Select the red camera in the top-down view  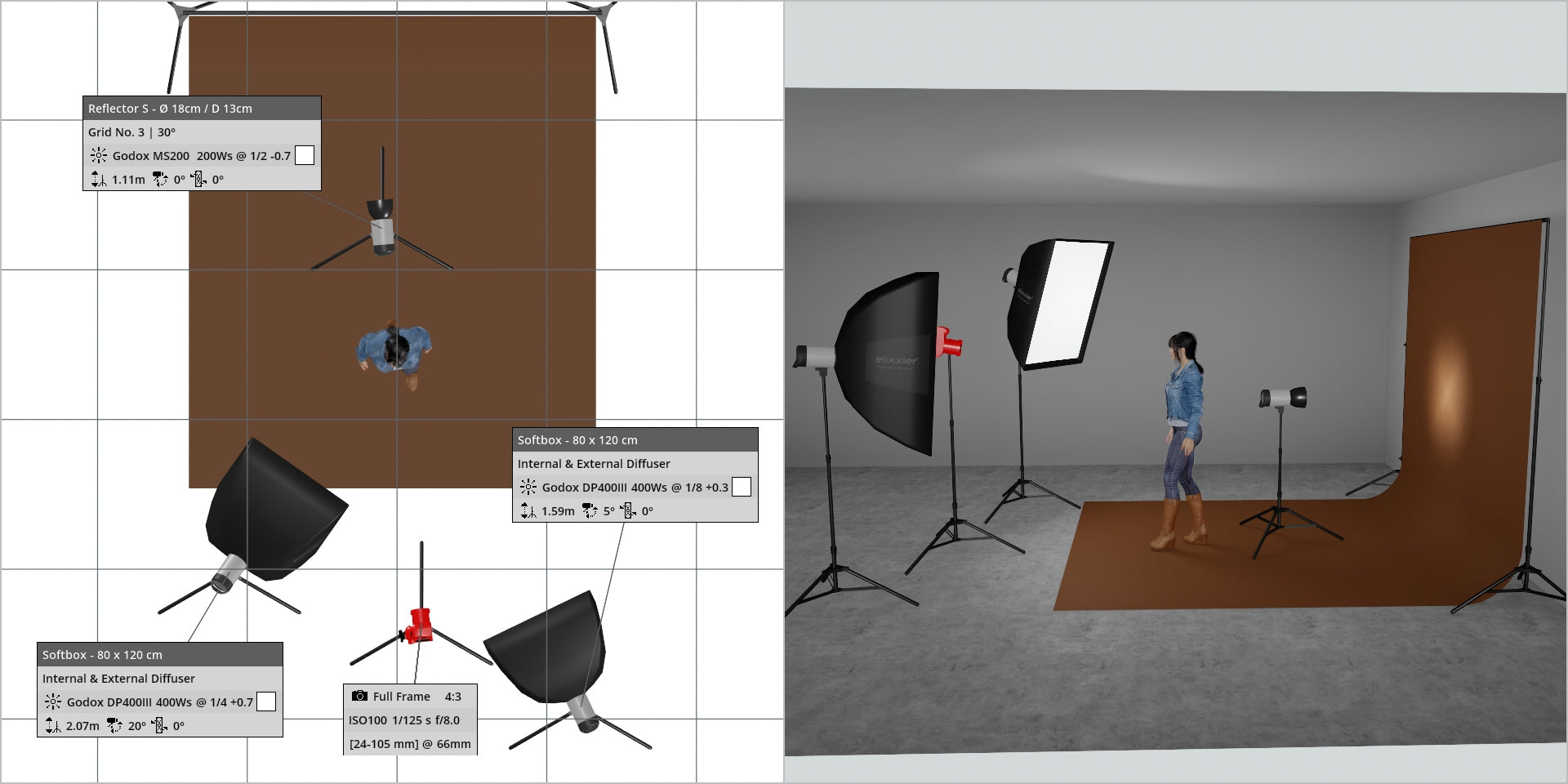[420, 625]
